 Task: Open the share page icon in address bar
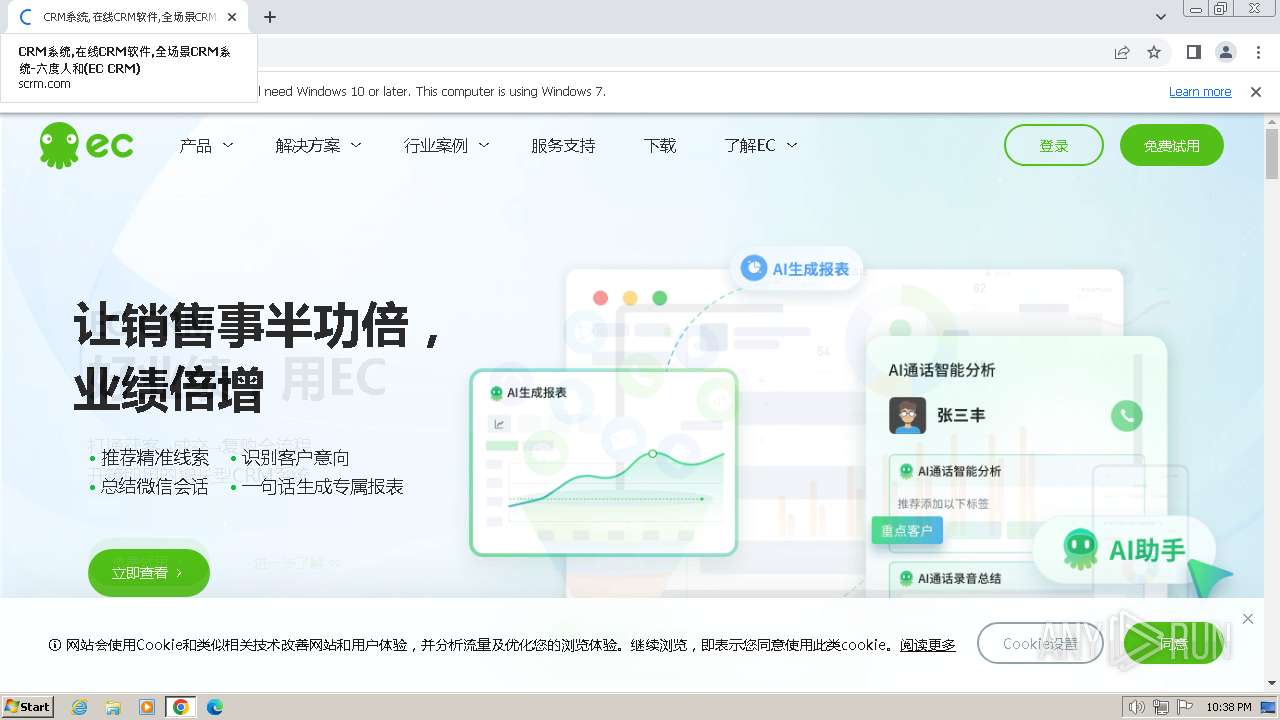tap(1122, 52)
